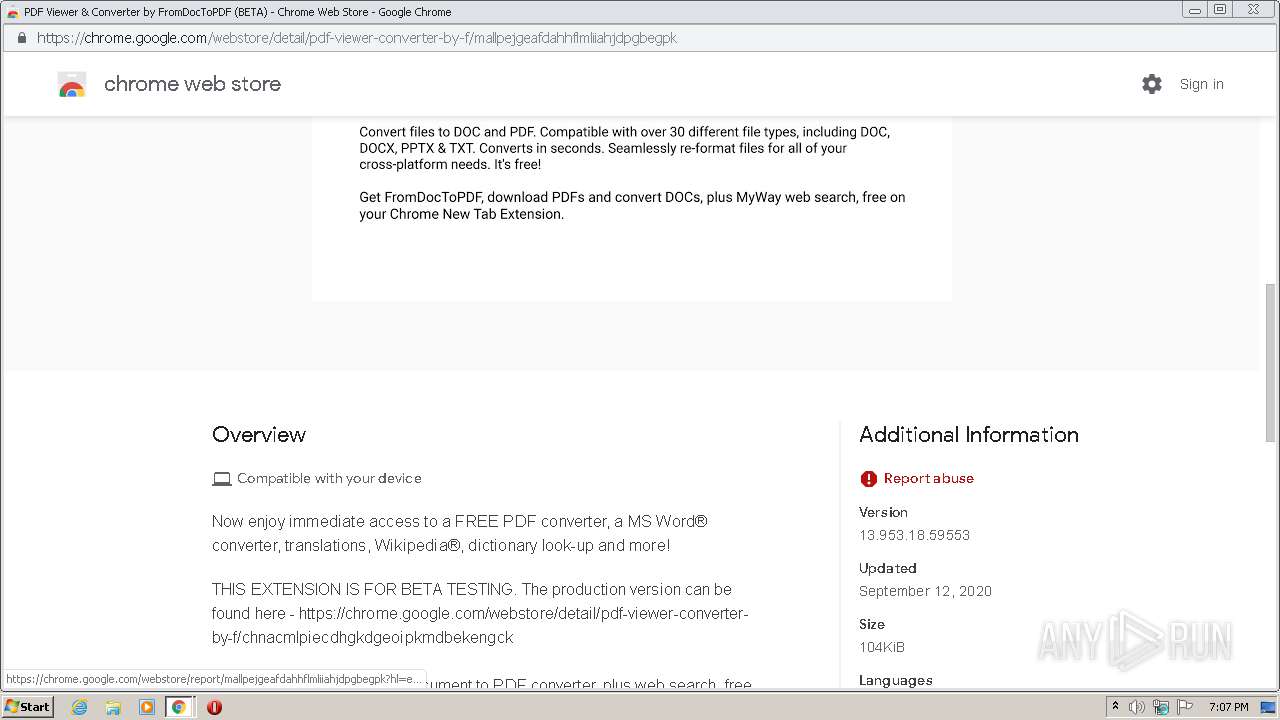The width and height of the screenshot is (1280, 720).
Task: Click the red Report abuse icon
Action: point(868,479)
